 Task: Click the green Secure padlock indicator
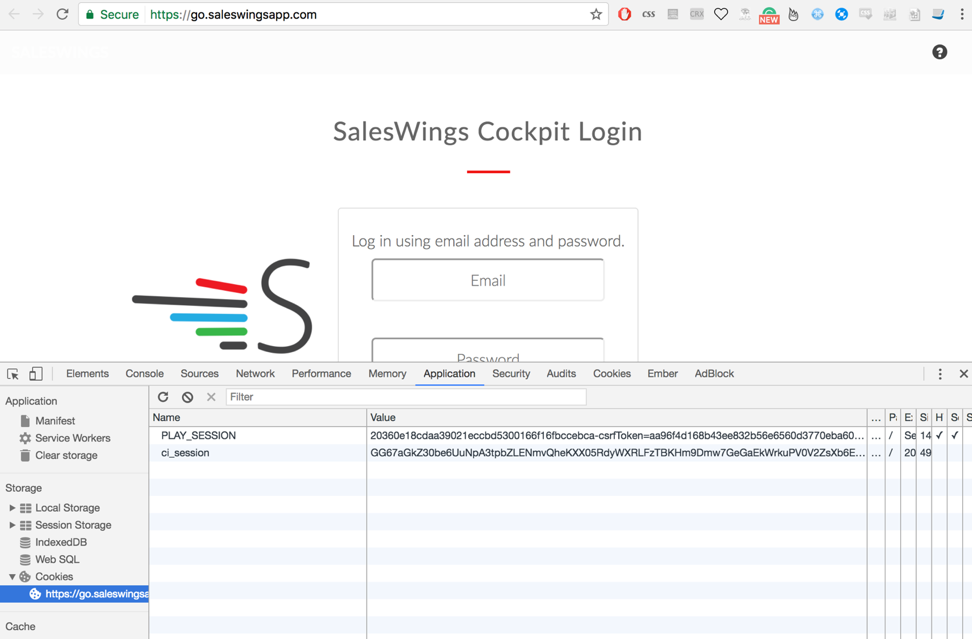pyautogui.click(x=112, y=14)
